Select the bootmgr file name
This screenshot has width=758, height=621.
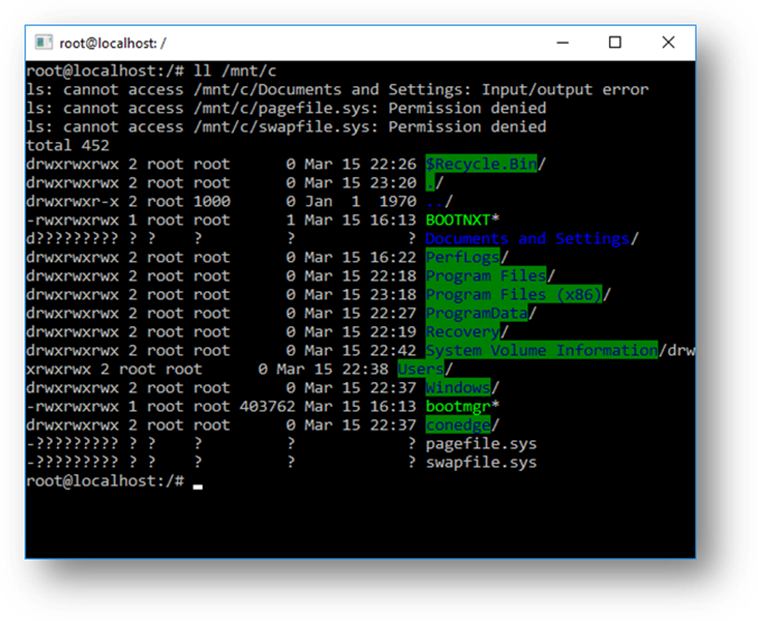click(458, 407)
